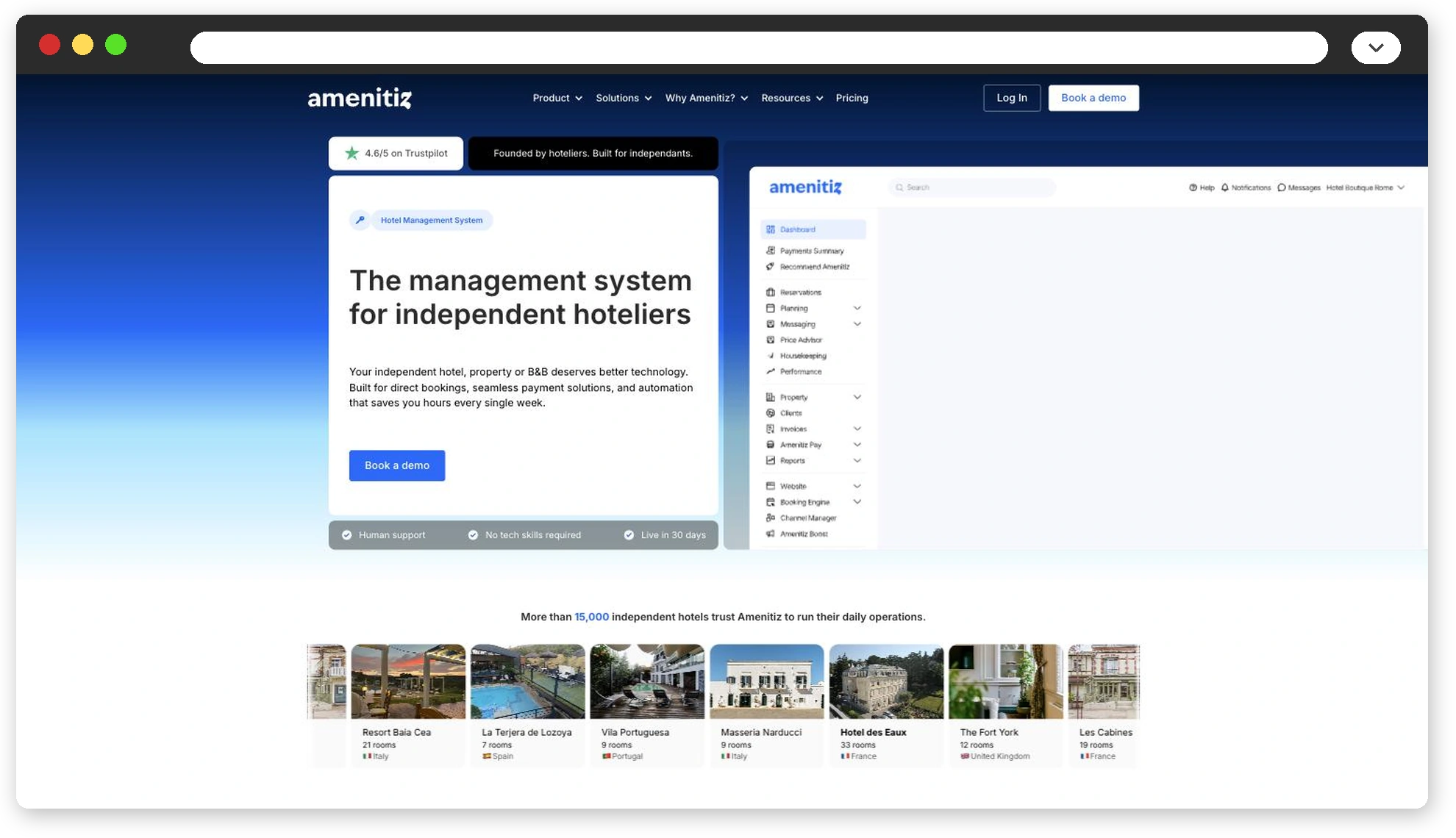Expand the Website chevron
Viewport: 1456px width, 838px height.
pyautogui.click(x=857, y=486)
